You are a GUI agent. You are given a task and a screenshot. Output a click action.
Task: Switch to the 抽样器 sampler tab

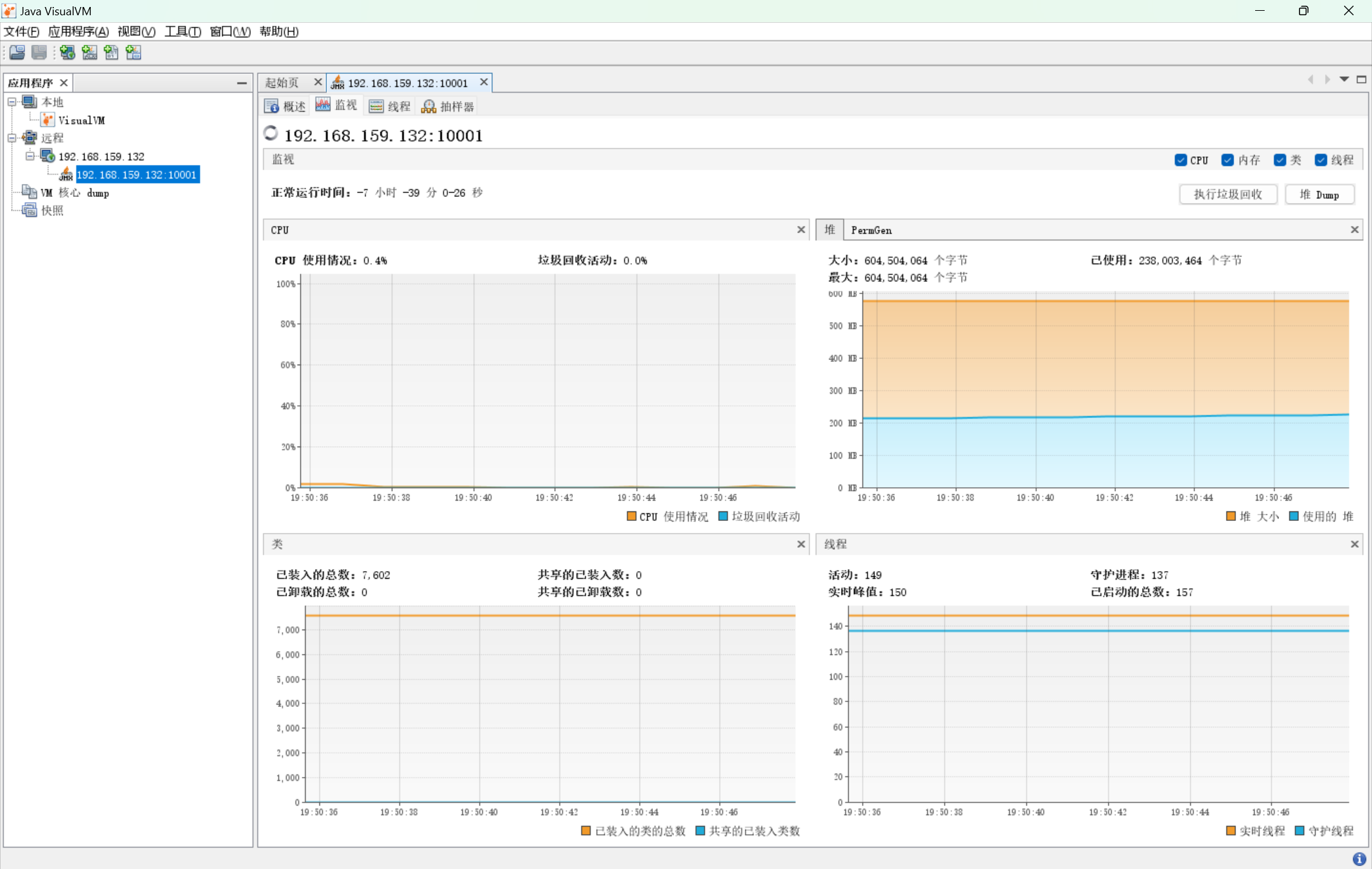448,106
